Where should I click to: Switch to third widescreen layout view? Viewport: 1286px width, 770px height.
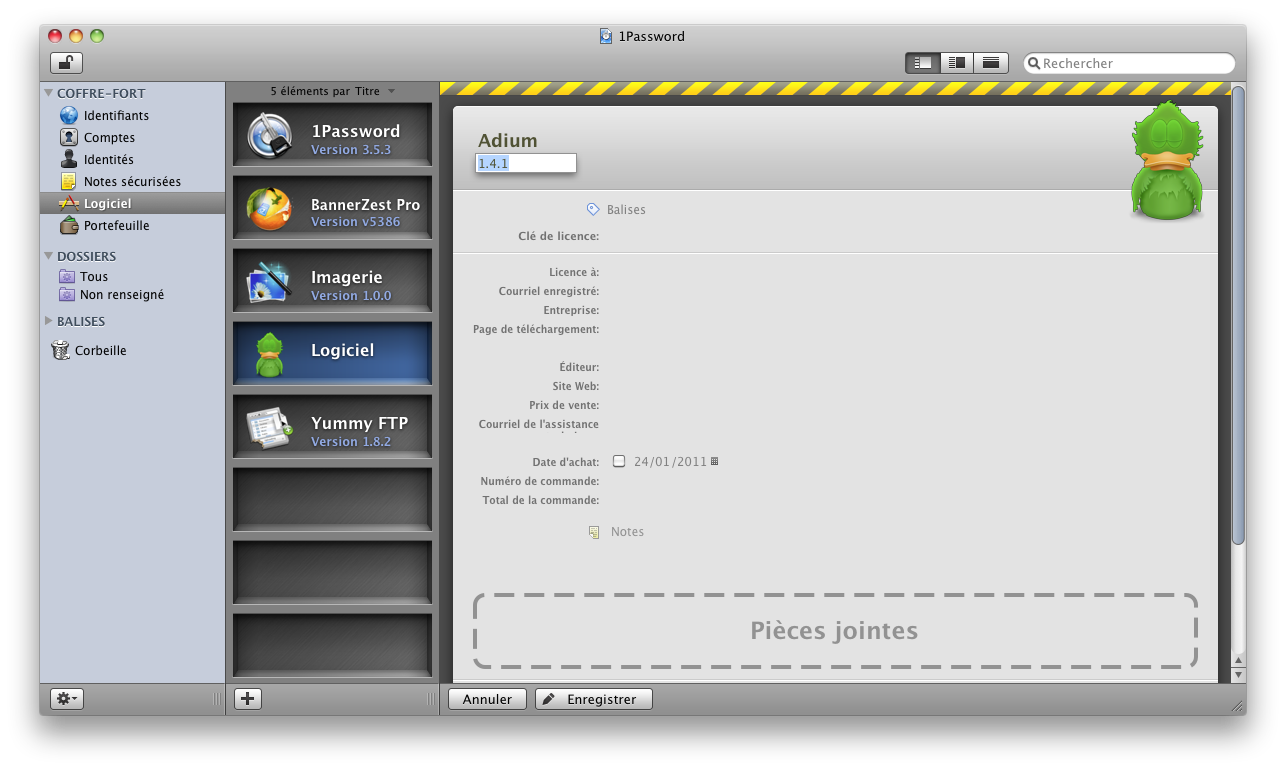[991, 63]
